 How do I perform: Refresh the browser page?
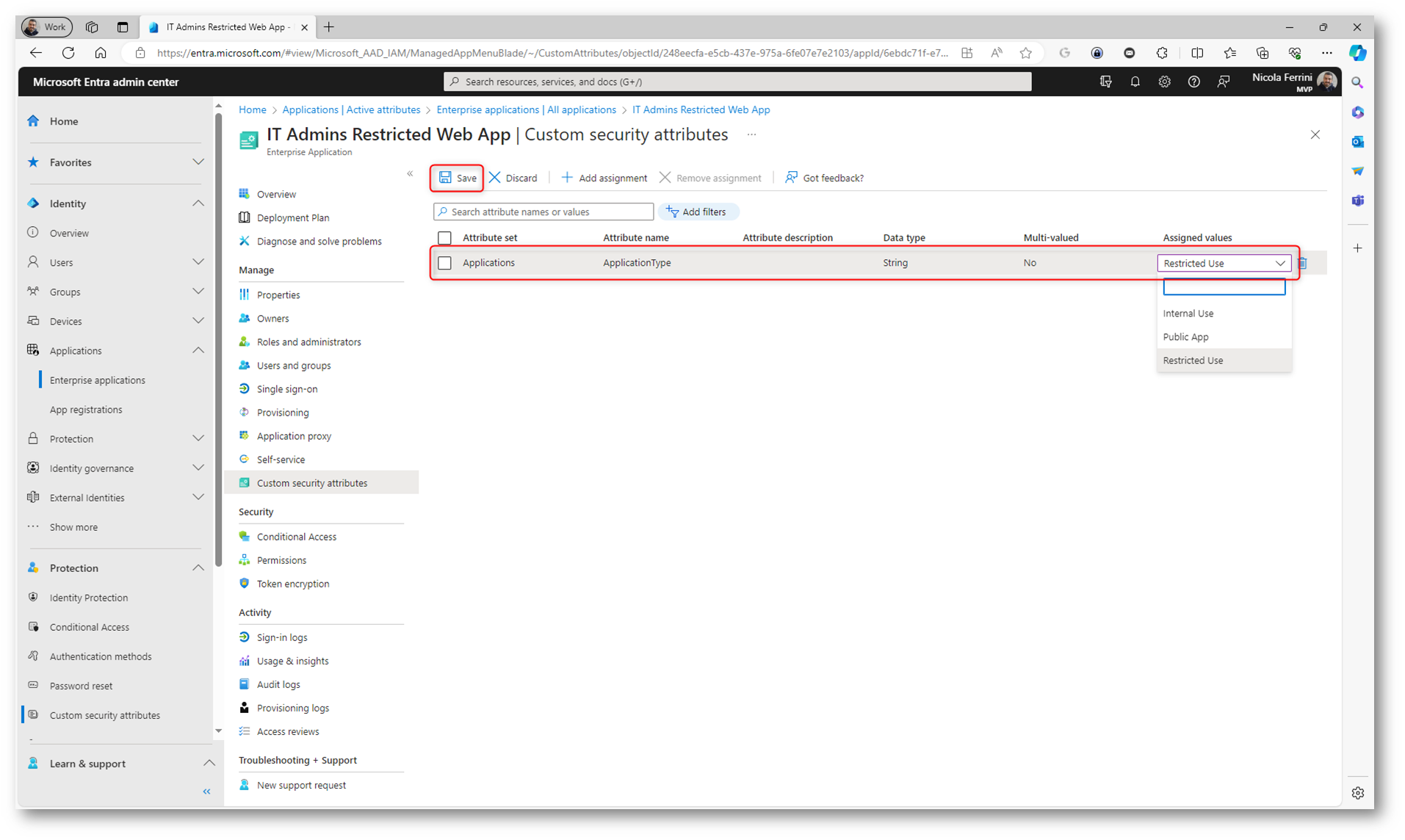pos(68,53)
